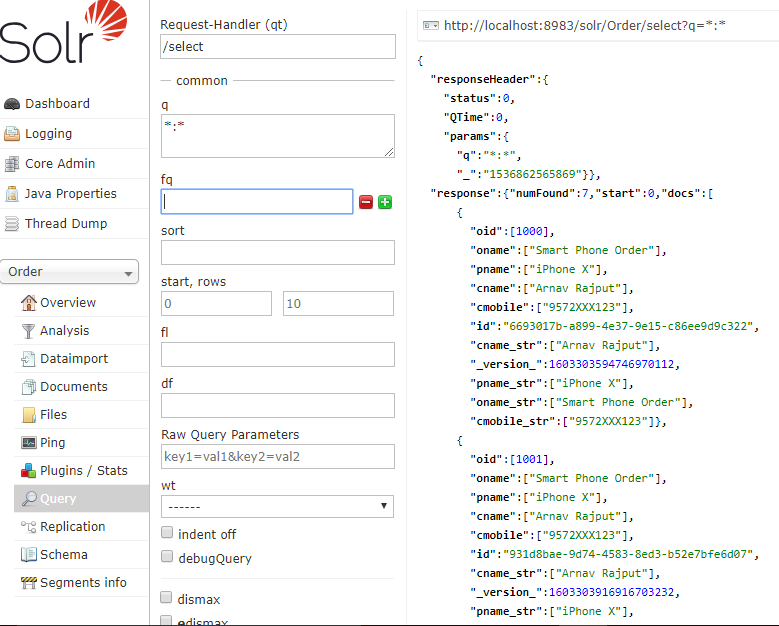The height and width of the screenshot is (626, 779).
Task: Expand the wt response format dropdown
Action: coord(277,507)
